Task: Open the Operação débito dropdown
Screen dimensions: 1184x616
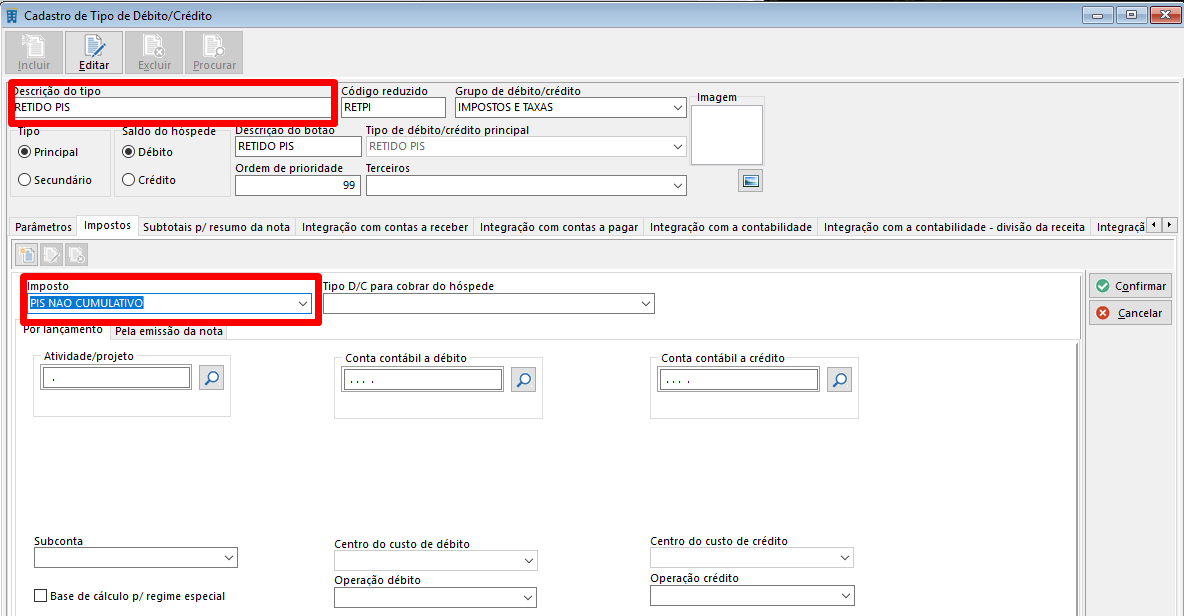Action: tap(528, 597)
